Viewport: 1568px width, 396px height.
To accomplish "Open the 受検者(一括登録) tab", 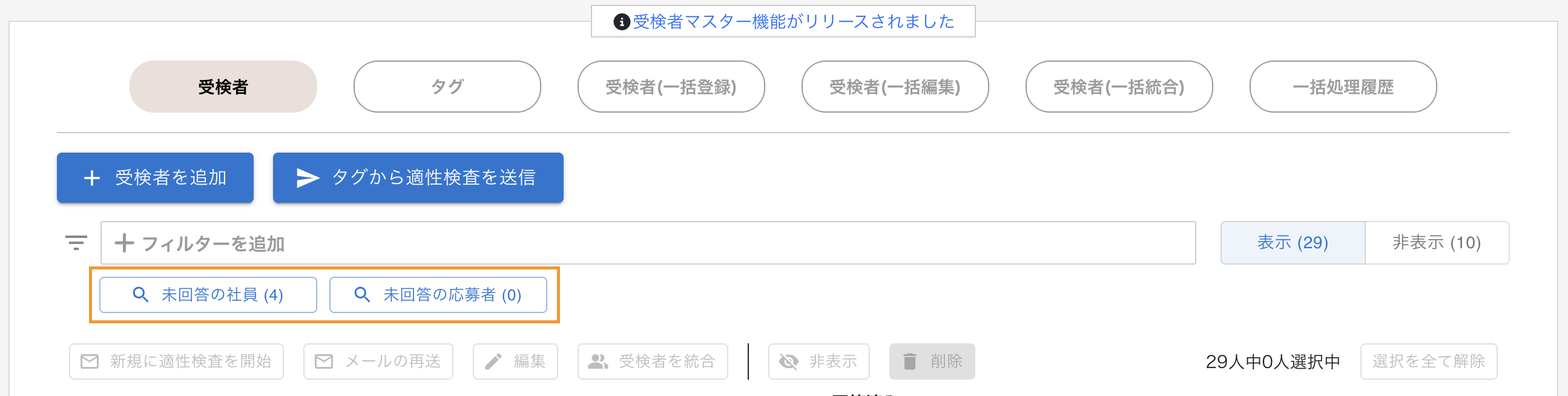I will coord(671,87).
